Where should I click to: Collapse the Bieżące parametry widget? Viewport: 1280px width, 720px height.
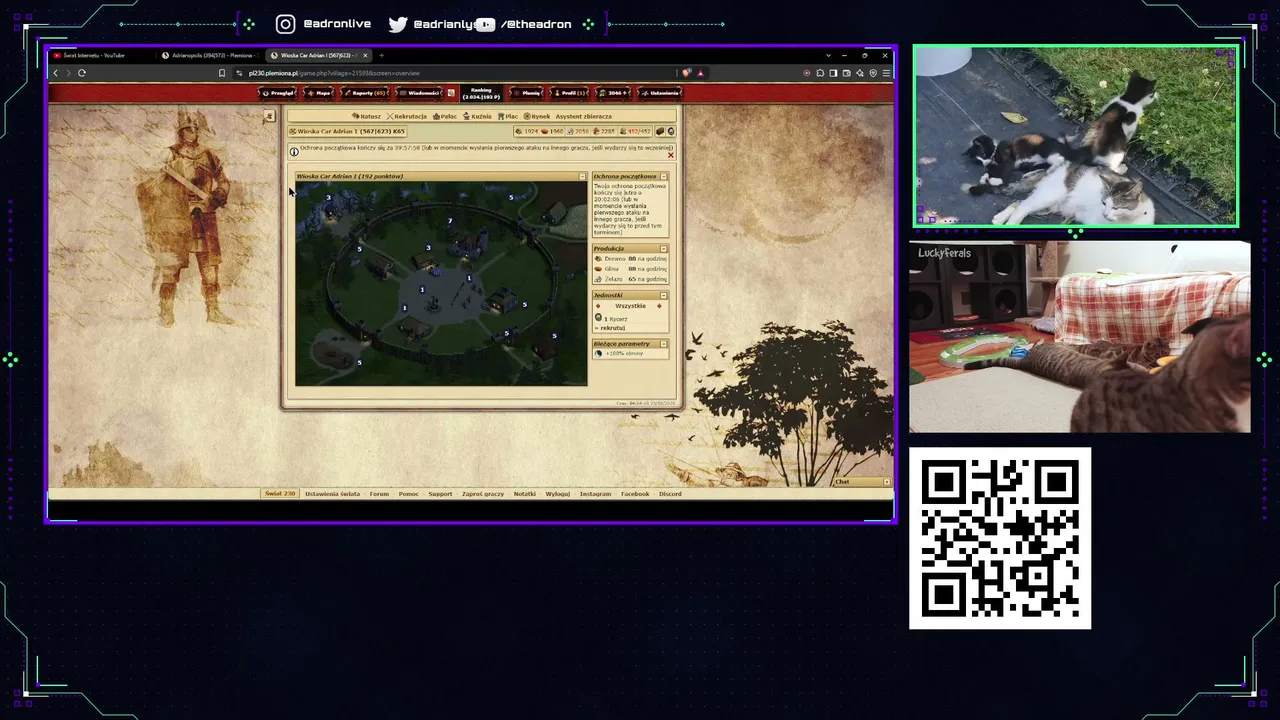coord(663,344)
